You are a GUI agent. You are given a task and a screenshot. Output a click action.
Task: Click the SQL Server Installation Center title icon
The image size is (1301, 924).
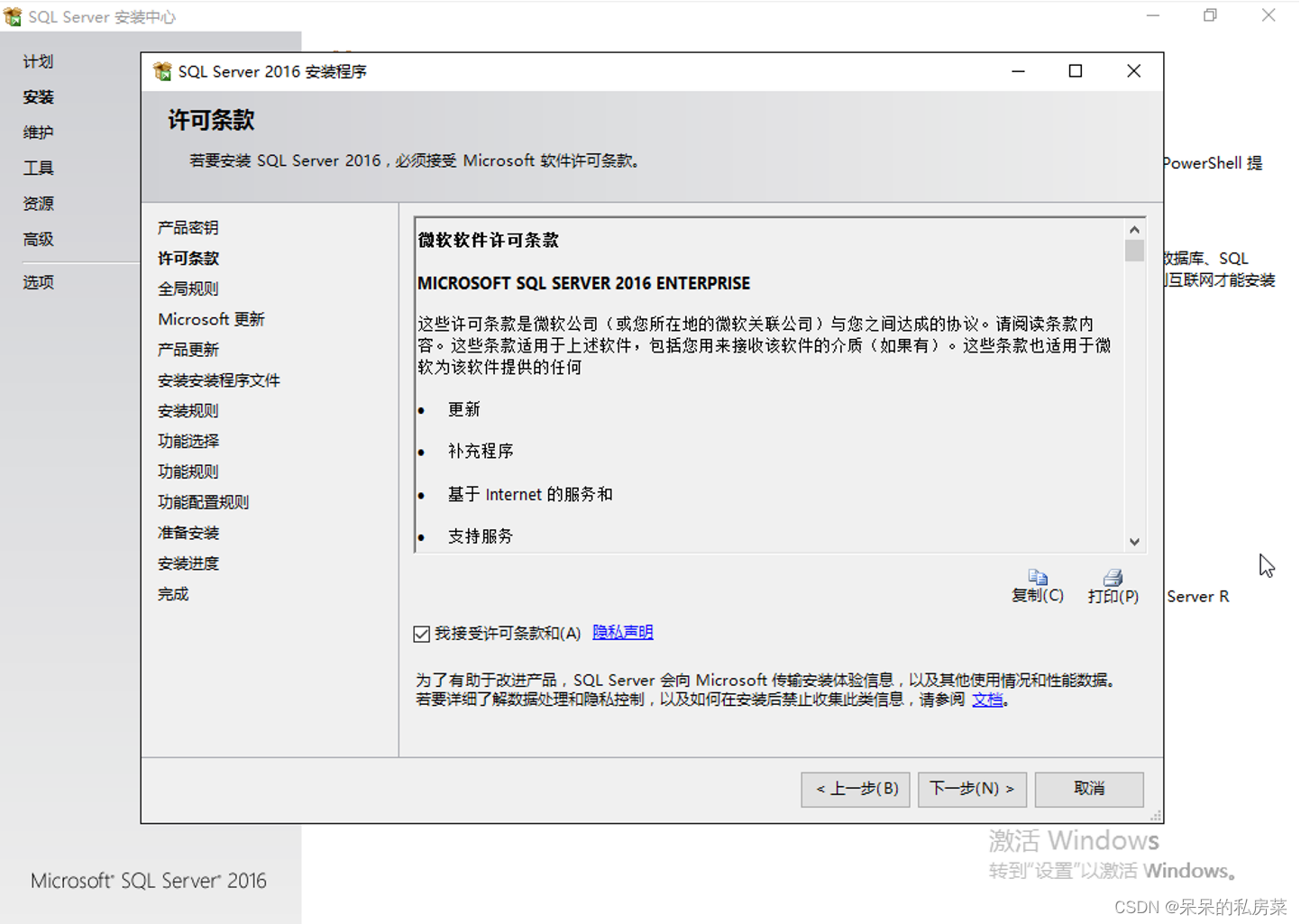click(x=13, y=16)
